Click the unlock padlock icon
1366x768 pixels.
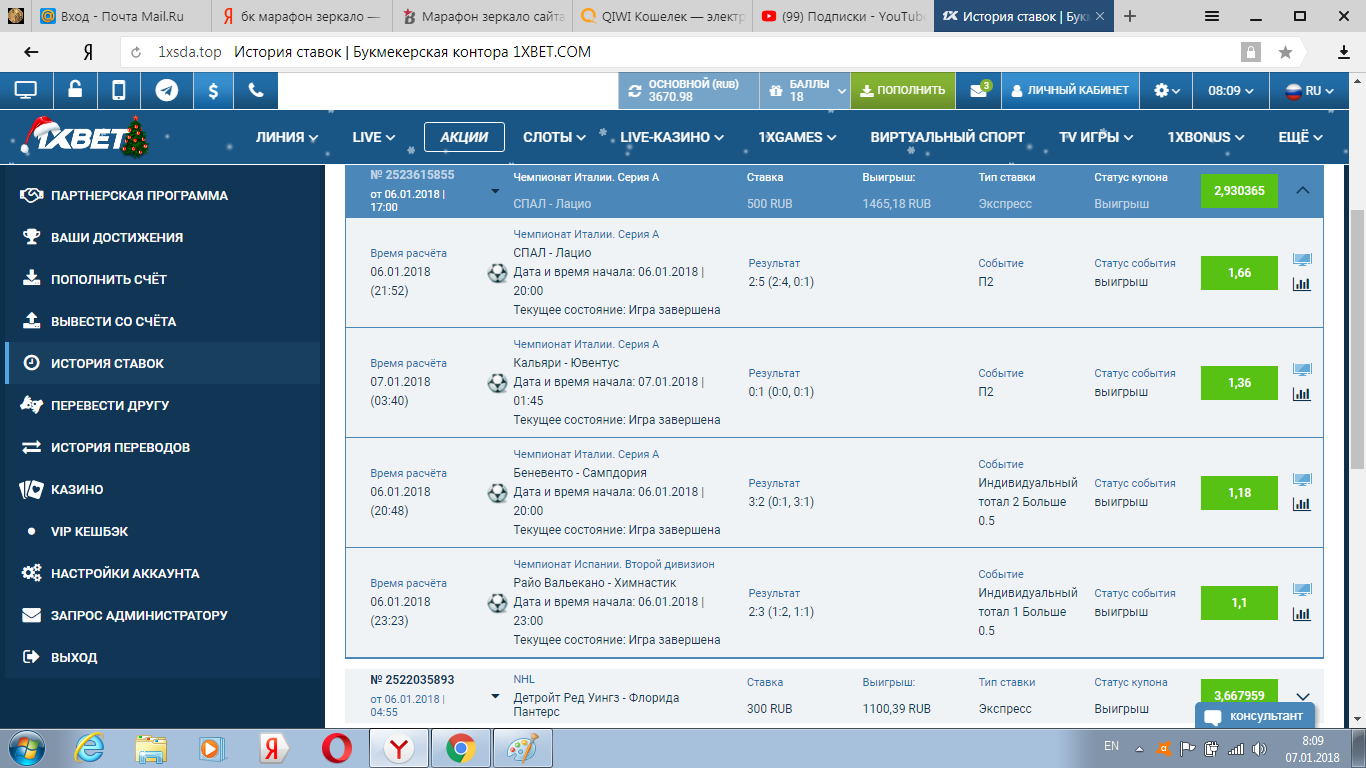point(75,90)
